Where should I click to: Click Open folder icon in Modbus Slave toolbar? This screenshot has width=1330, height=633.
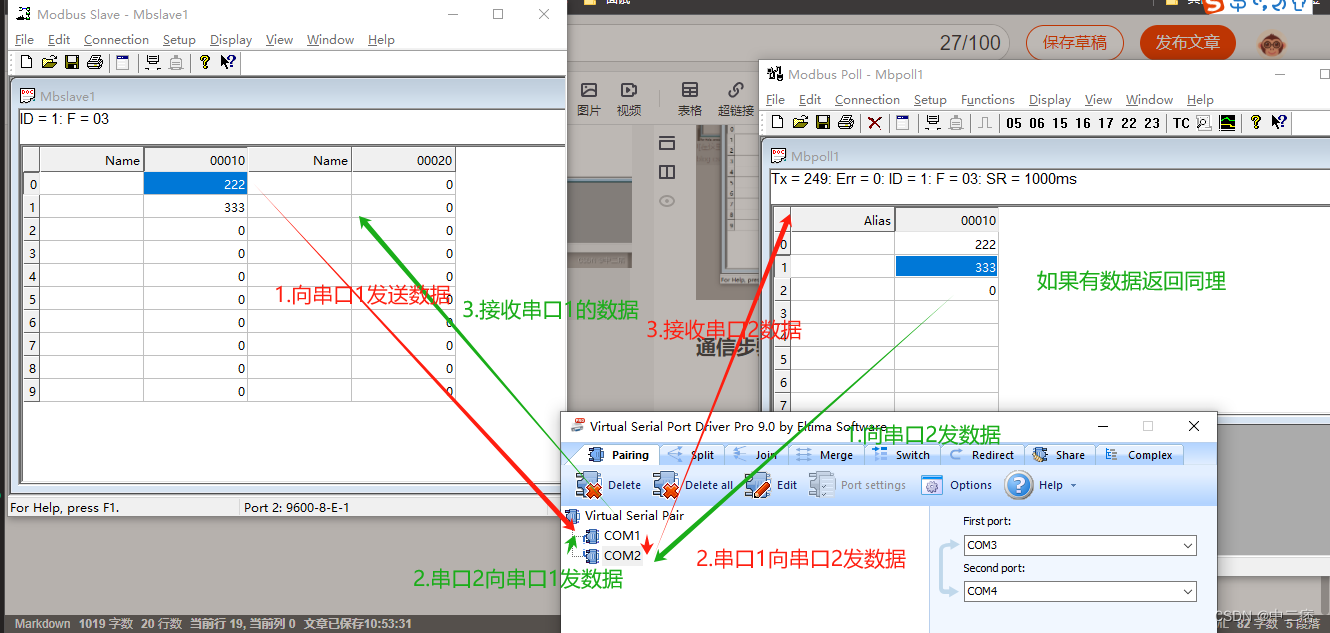(x=49, y=62)
